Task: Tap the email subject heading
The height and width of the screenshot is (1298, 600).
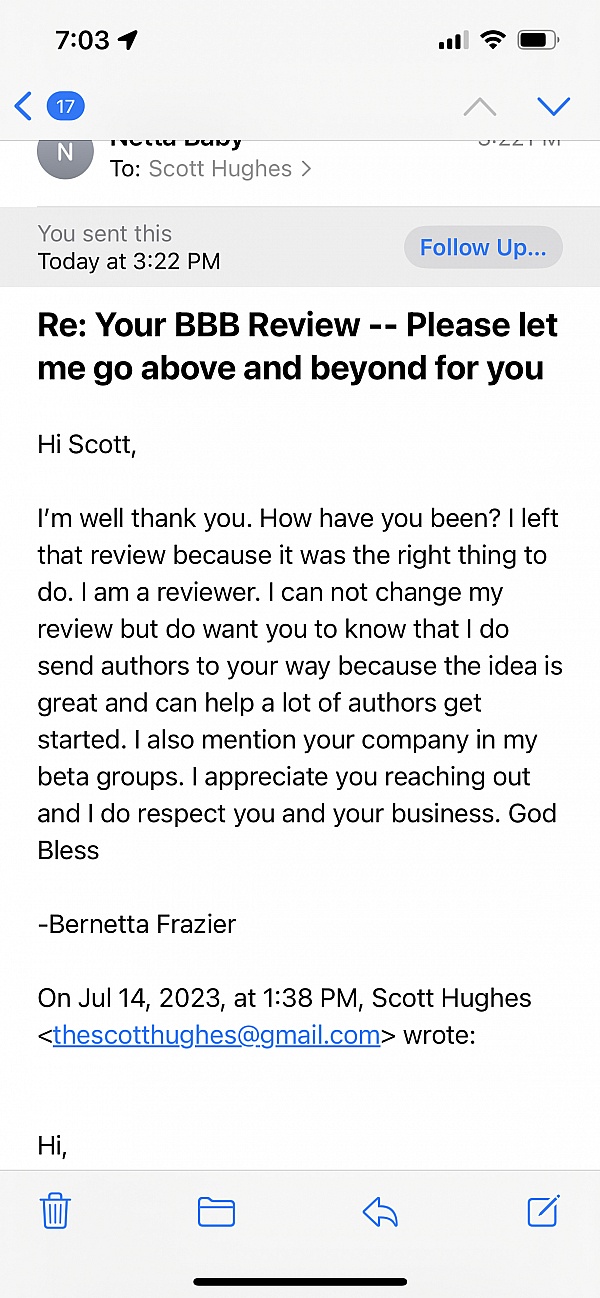Action: (298, 346)
